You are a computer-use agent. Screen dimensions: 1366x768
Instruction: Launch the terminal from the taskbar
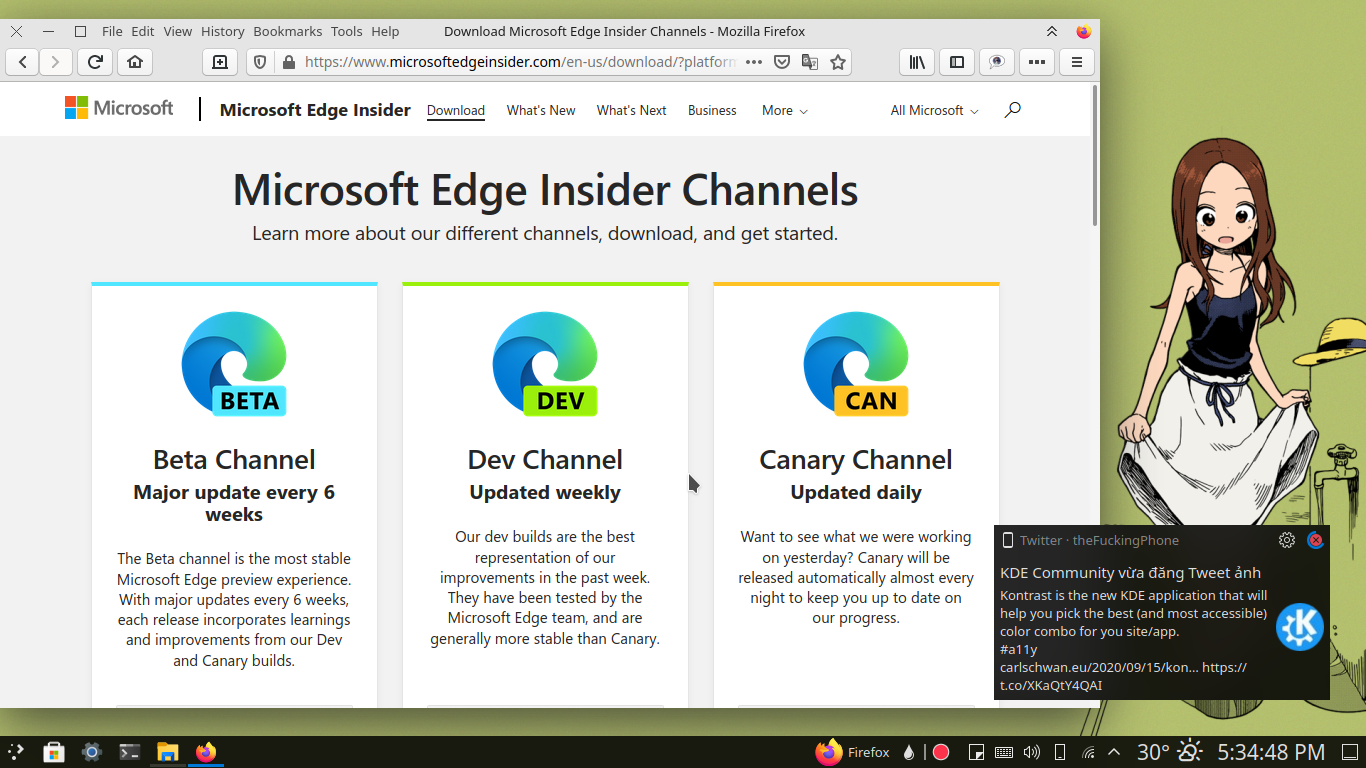pyautogui.click(x=129, y=752)
